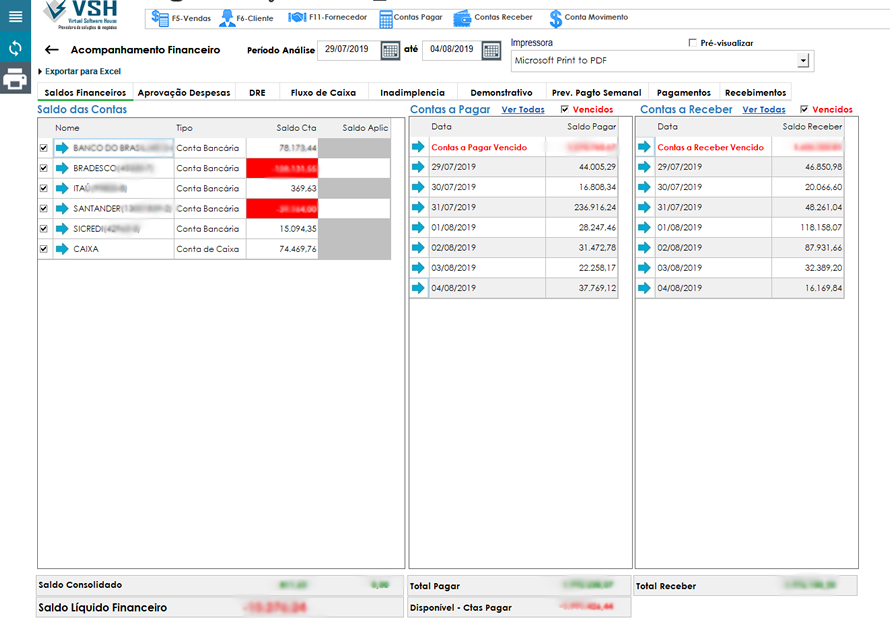Toggle Vencidos checkbox in Contas a Pagar
890x623 pixels.
pos(565,109)
